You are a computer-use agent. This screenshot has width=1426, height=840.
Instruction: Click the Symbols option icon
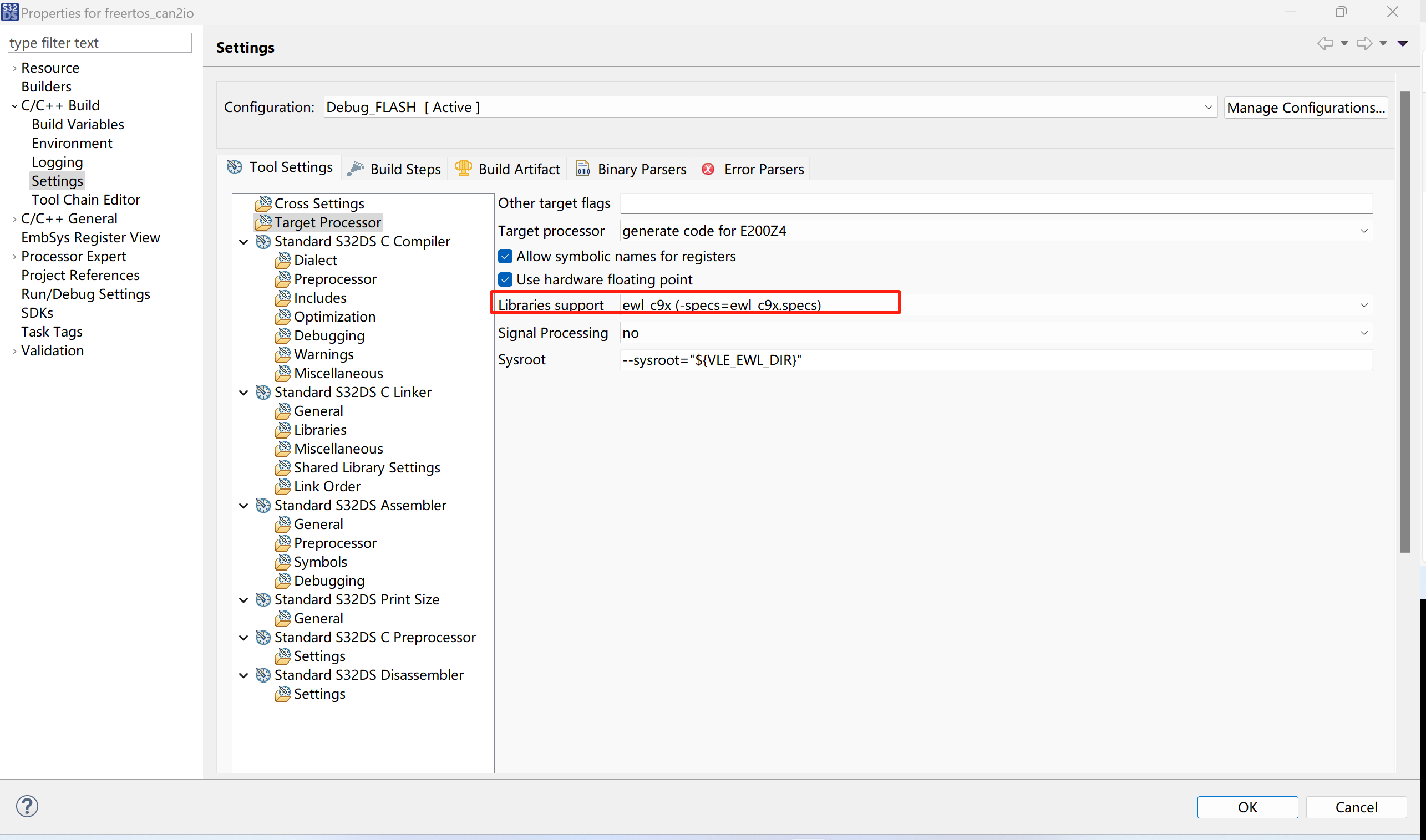click(283, 562)
